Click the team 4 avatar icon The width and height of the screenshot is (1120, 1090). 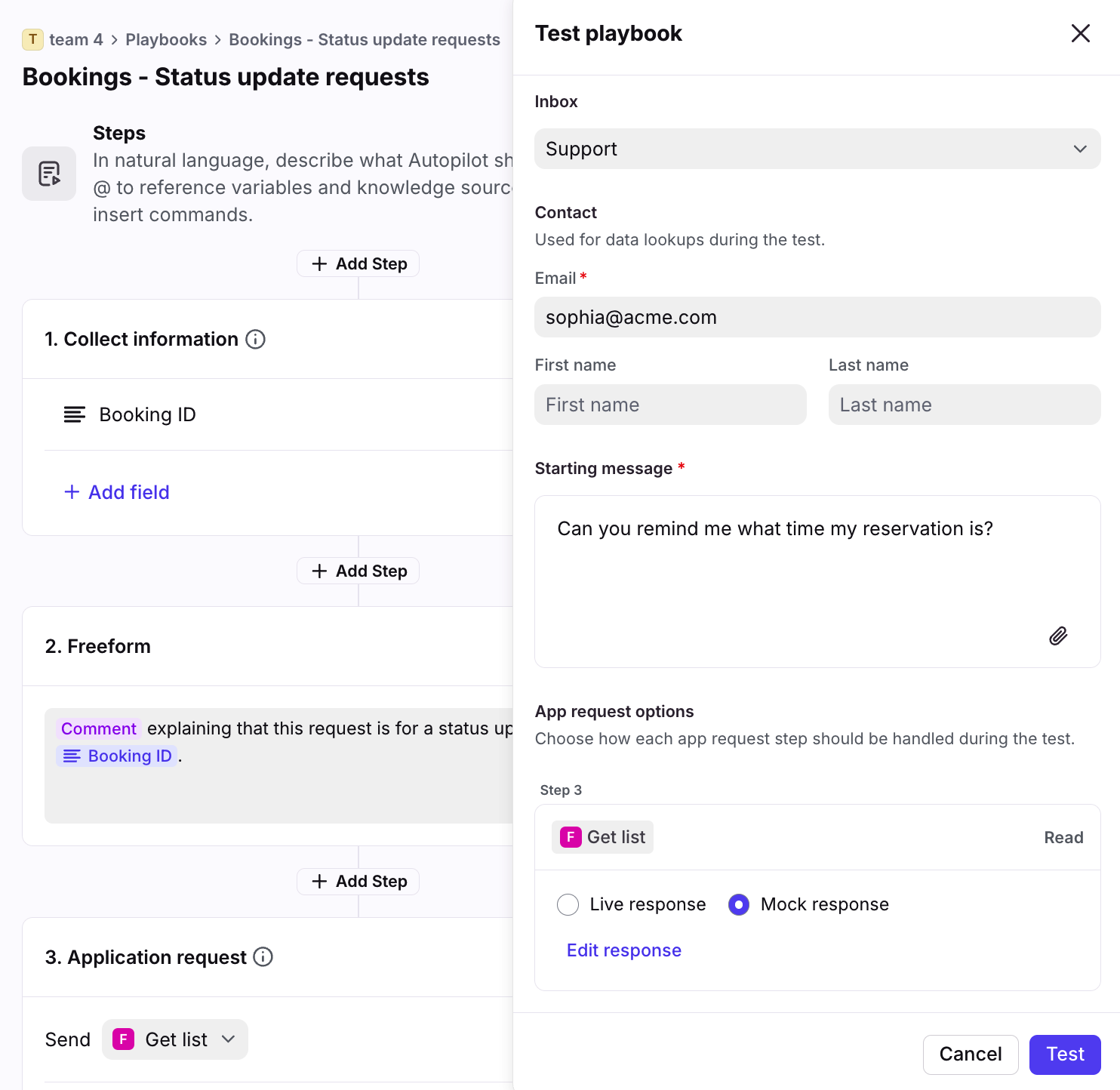32,39
